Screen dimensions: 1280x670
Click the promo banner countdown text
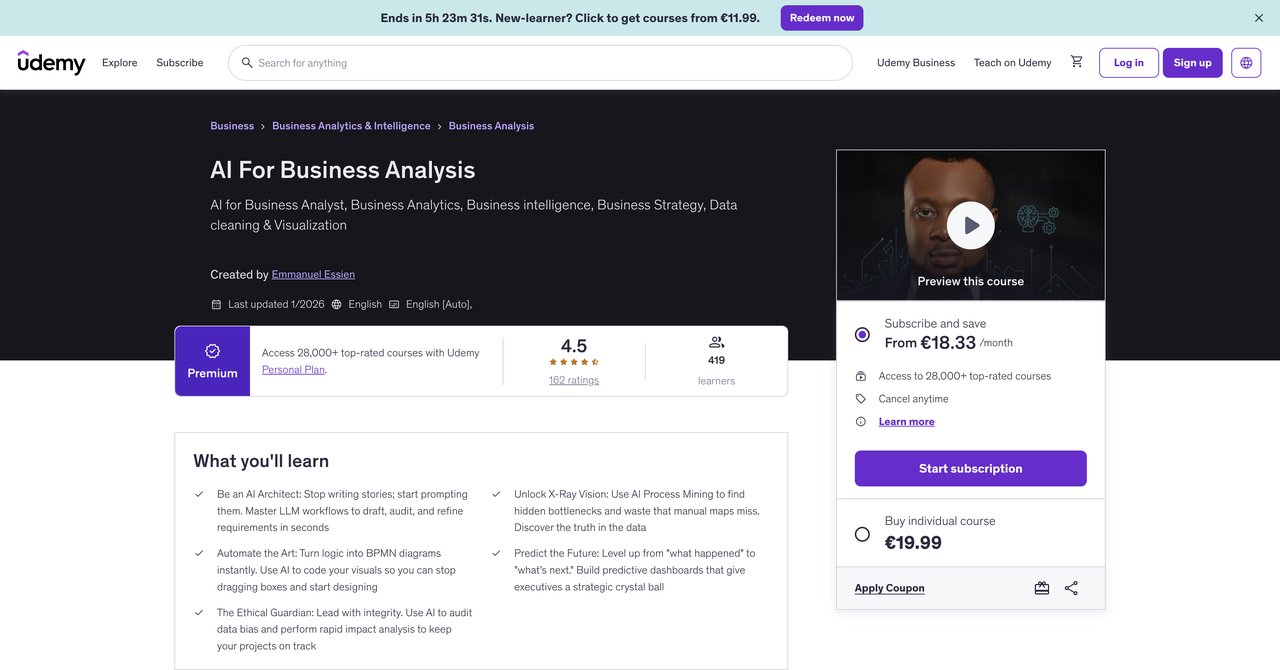coord(570,18)
